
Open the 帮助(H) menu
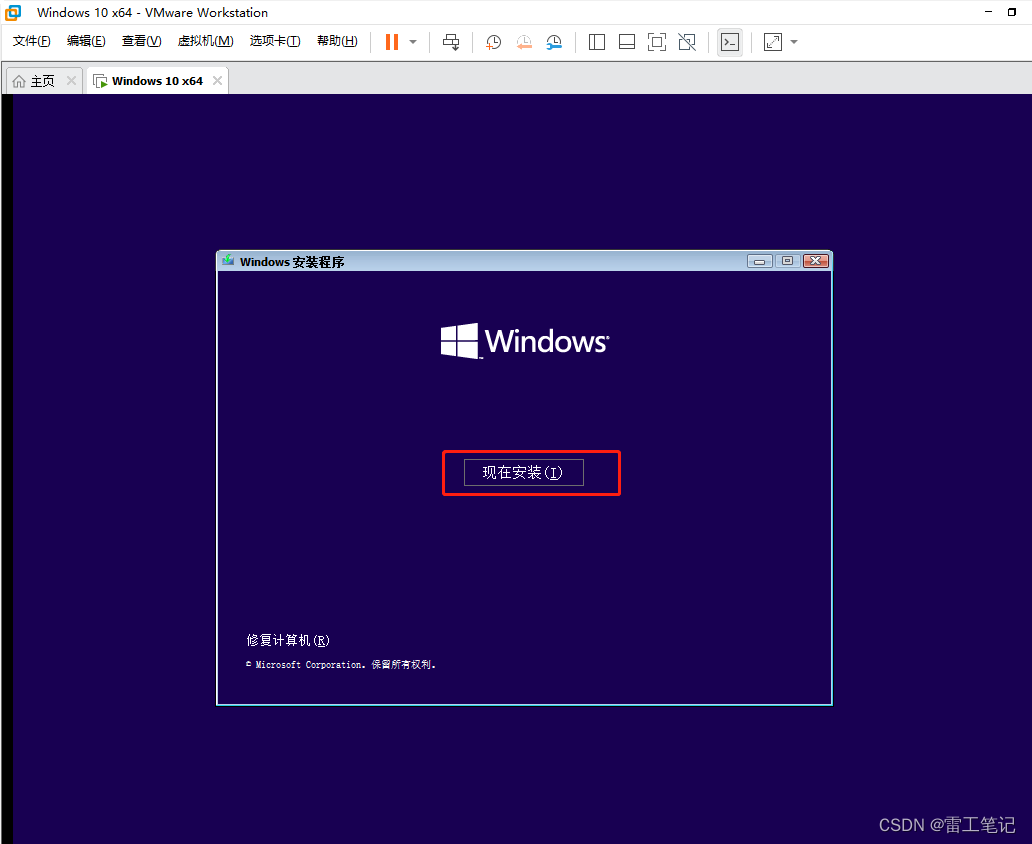[x=337, y=41]
